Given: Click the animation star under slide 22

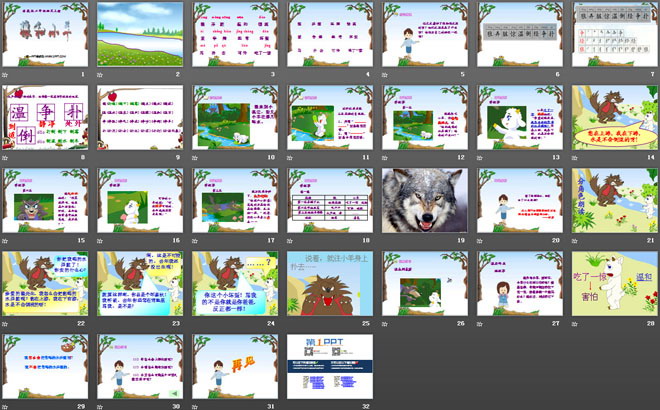Looking at the screenshot, I should tap(5, 324).
